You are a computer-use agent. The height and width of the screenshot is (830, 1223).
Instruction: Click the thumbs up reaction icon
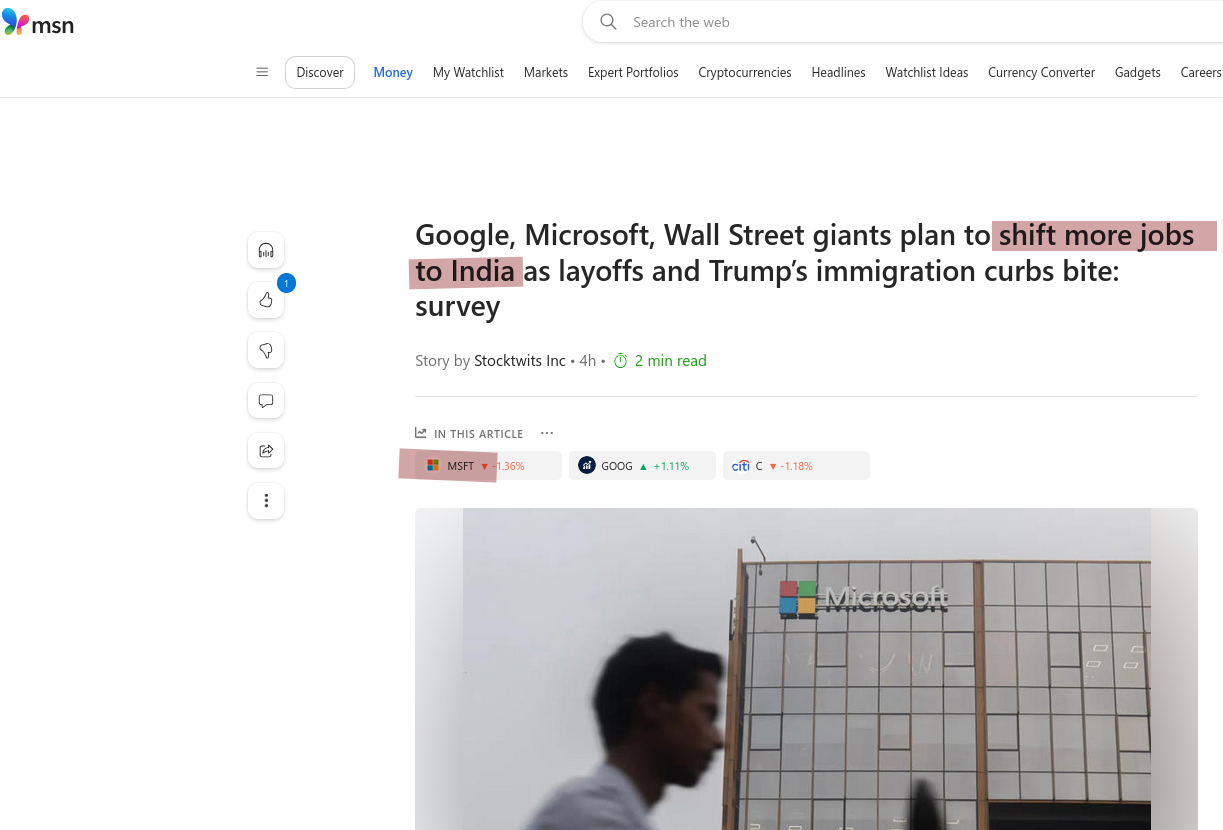pos(265,300)
